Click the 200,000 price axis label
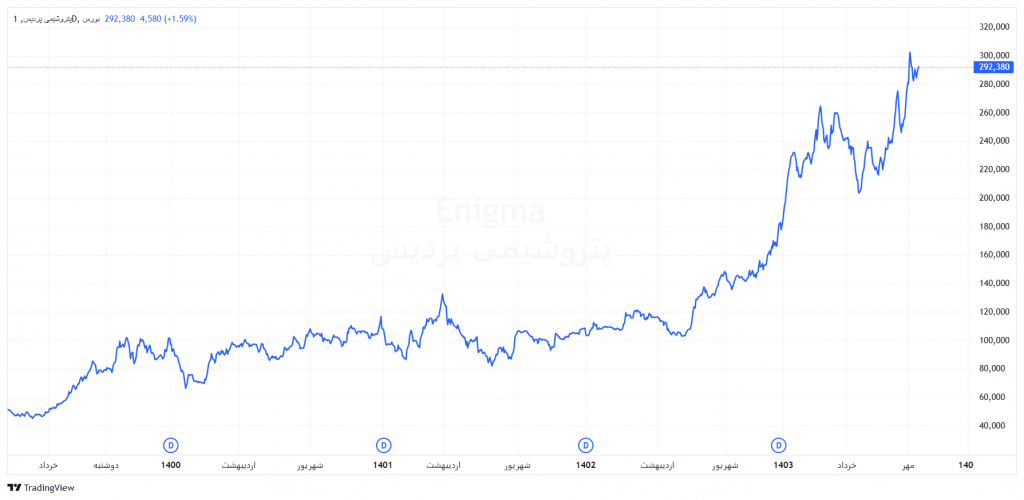The height and width of the screenshot is (500, 1024). click(x=995, y=198)
